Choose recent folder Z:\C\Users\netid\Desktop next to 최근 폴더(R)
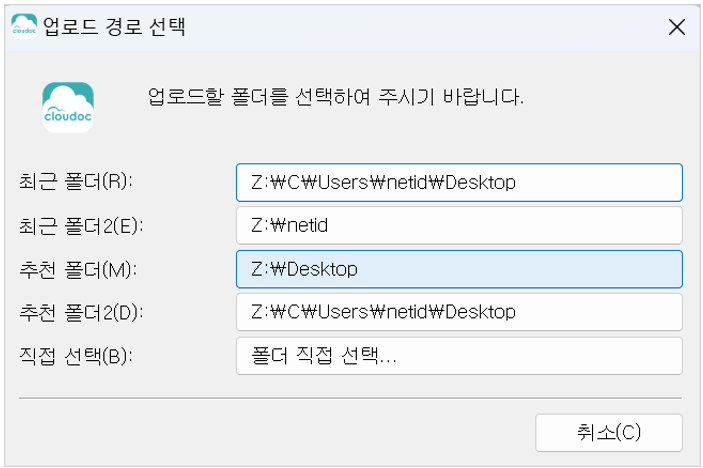703x468 pixels. coord(459,182)
